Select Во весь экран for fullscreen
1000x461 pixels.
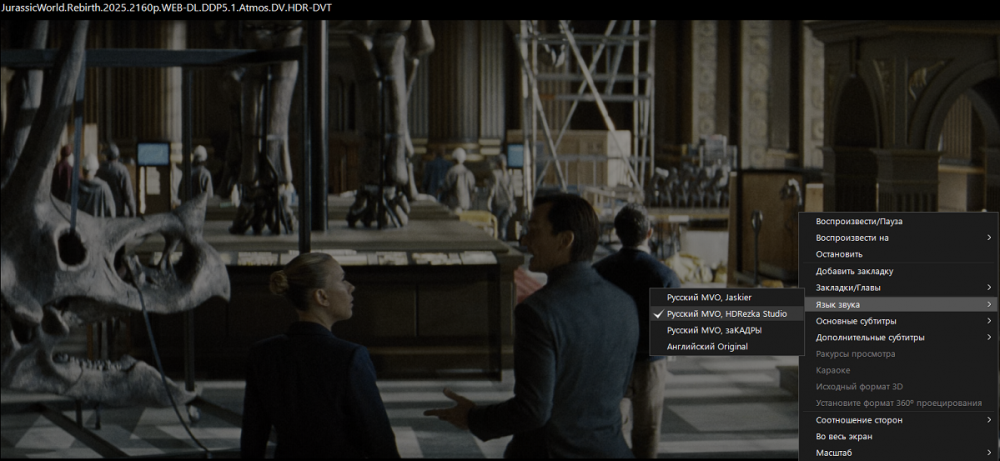(845, 437)
